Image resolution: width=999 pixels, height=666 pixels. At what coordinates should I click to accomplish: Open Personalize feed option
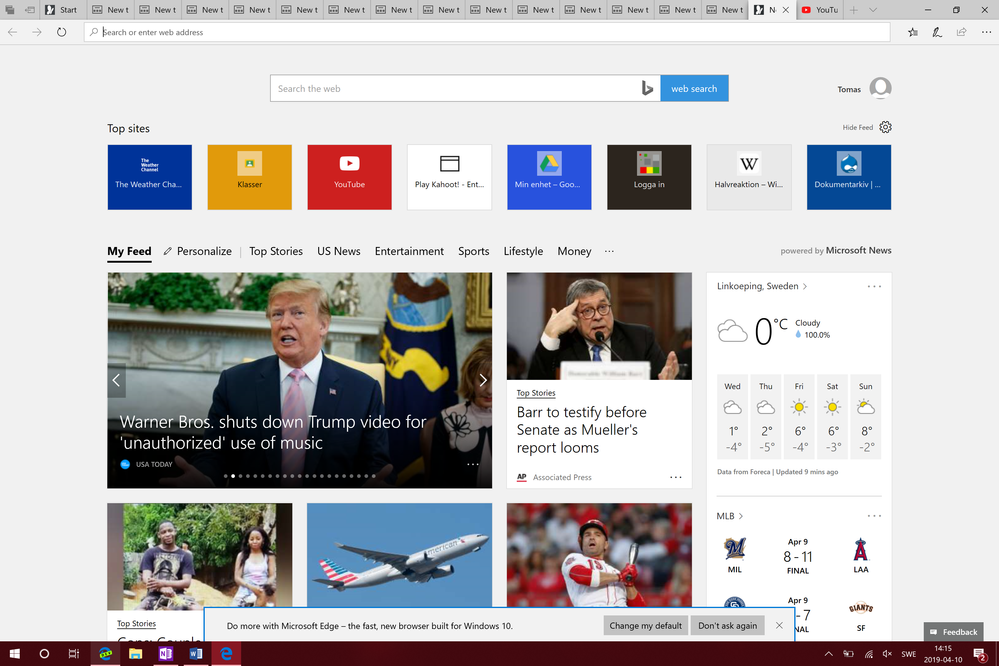(x=198, y=251)
